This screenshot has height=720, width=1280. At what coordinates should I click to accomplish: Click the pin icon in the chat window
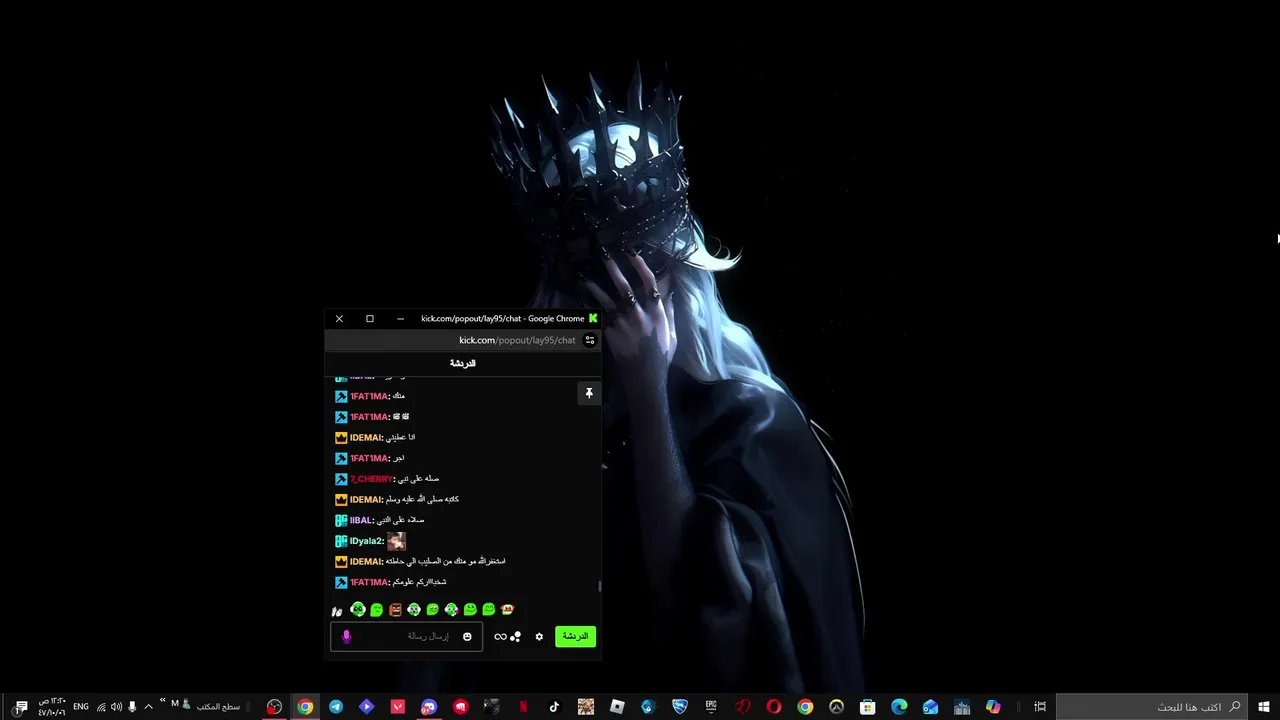[589, 394]
